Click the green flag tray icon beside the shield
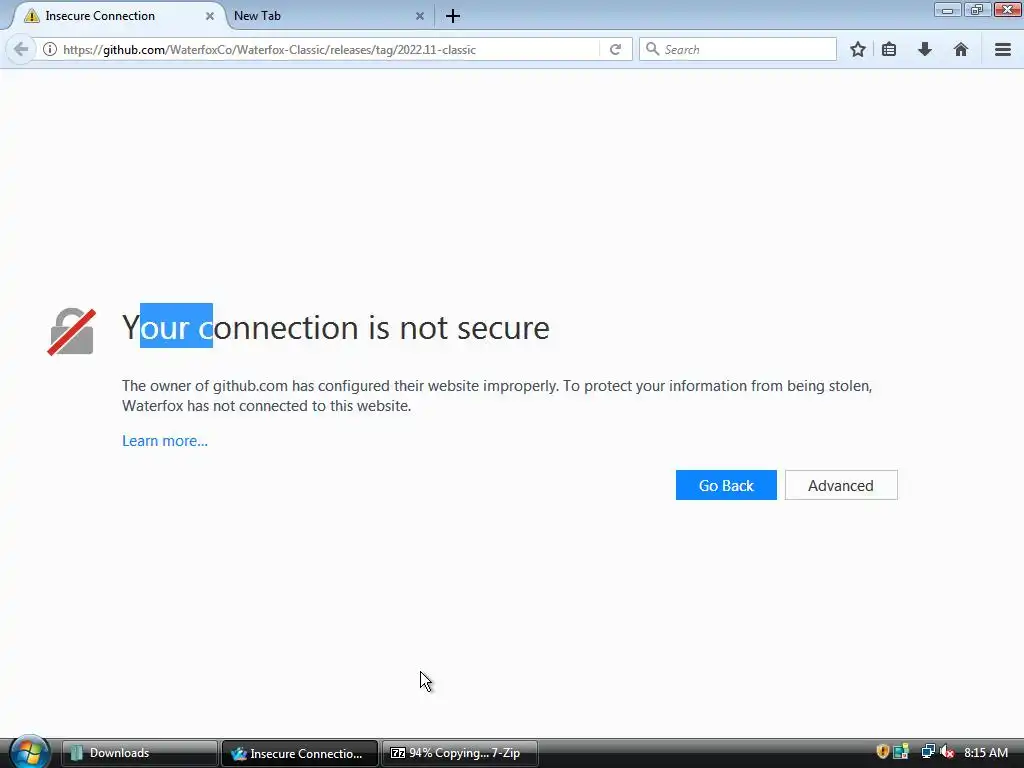 901,752
